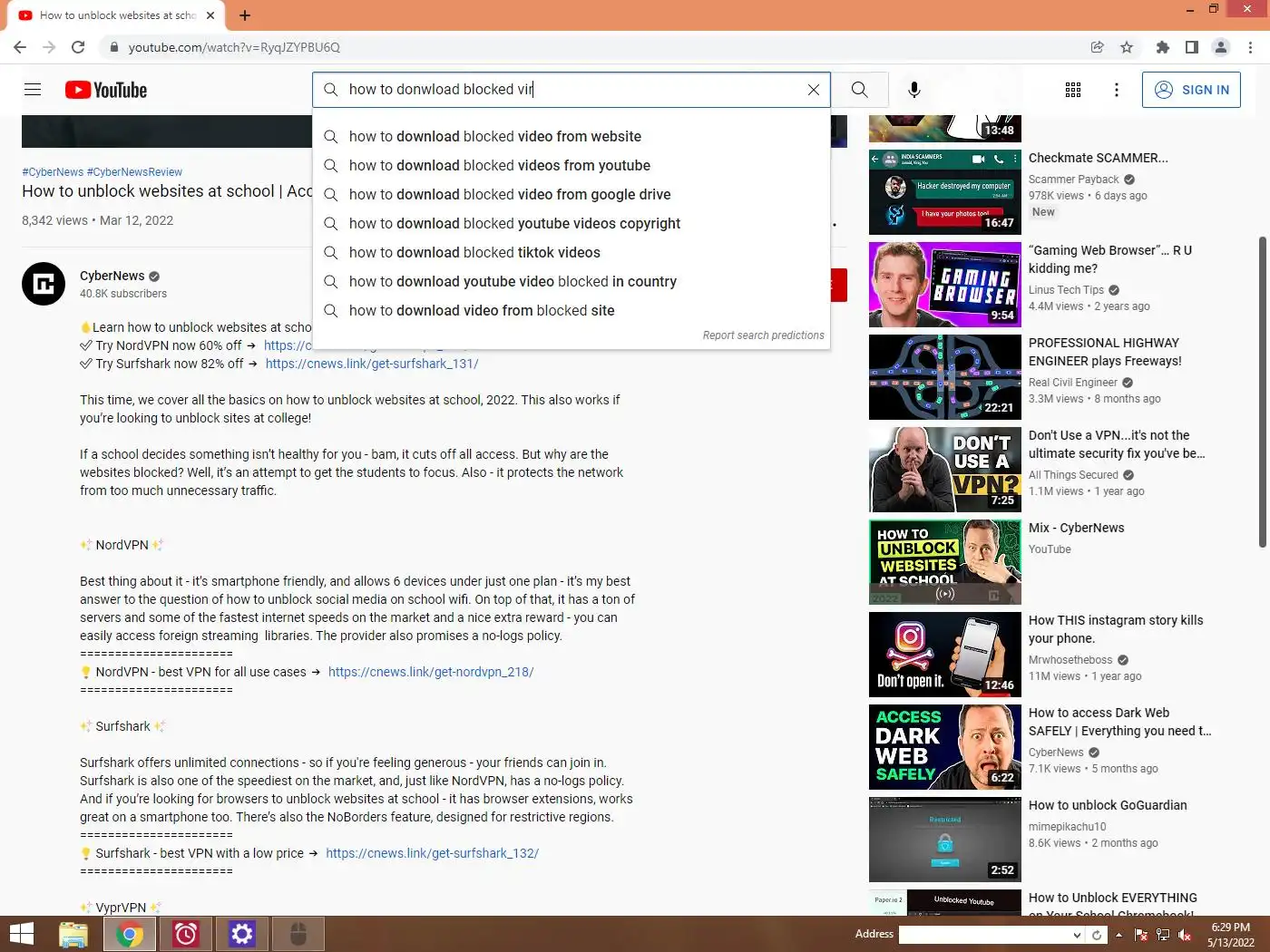Open the gear settings taskbar app

pos(242,934)
